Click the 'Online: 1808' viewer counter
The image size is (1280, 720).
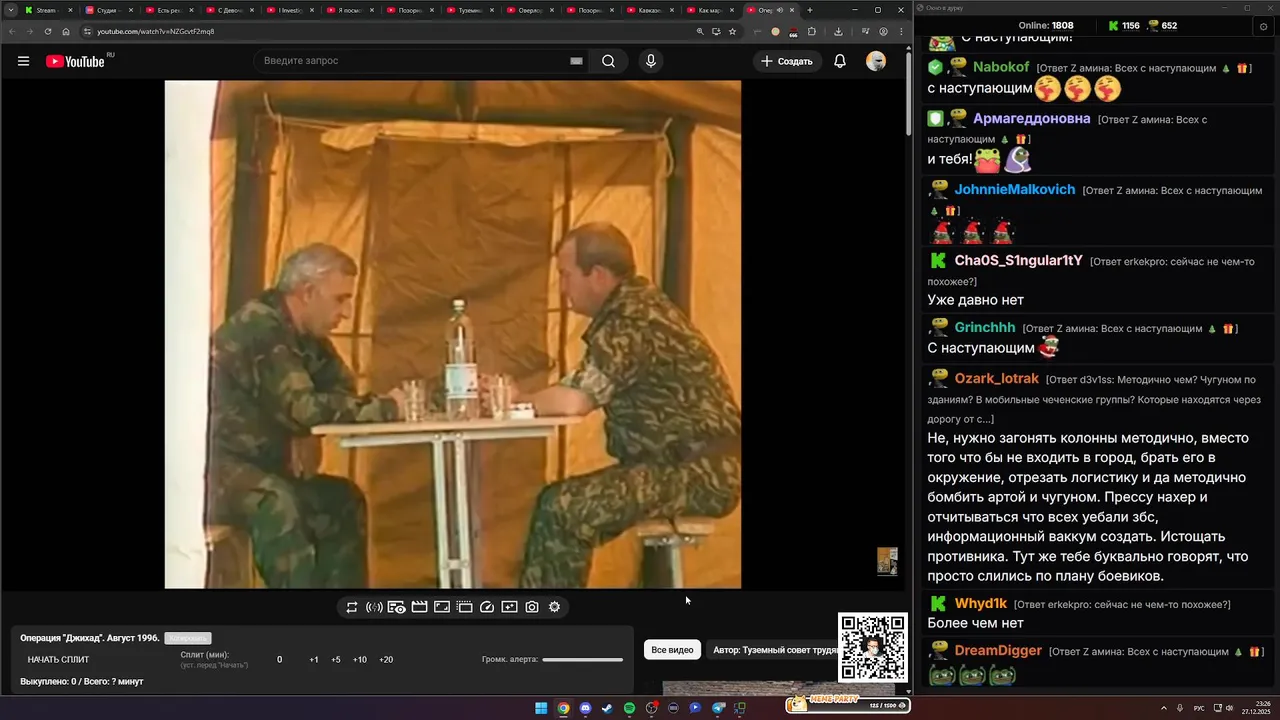(1046, 26)
